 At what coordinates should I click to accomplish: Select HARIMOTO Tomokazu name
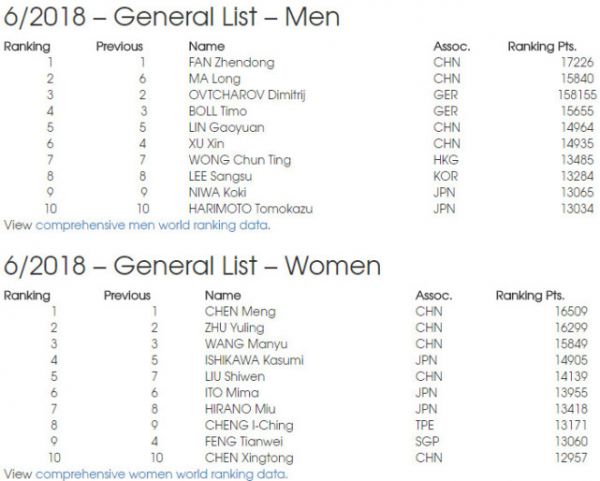pos(251,209)
